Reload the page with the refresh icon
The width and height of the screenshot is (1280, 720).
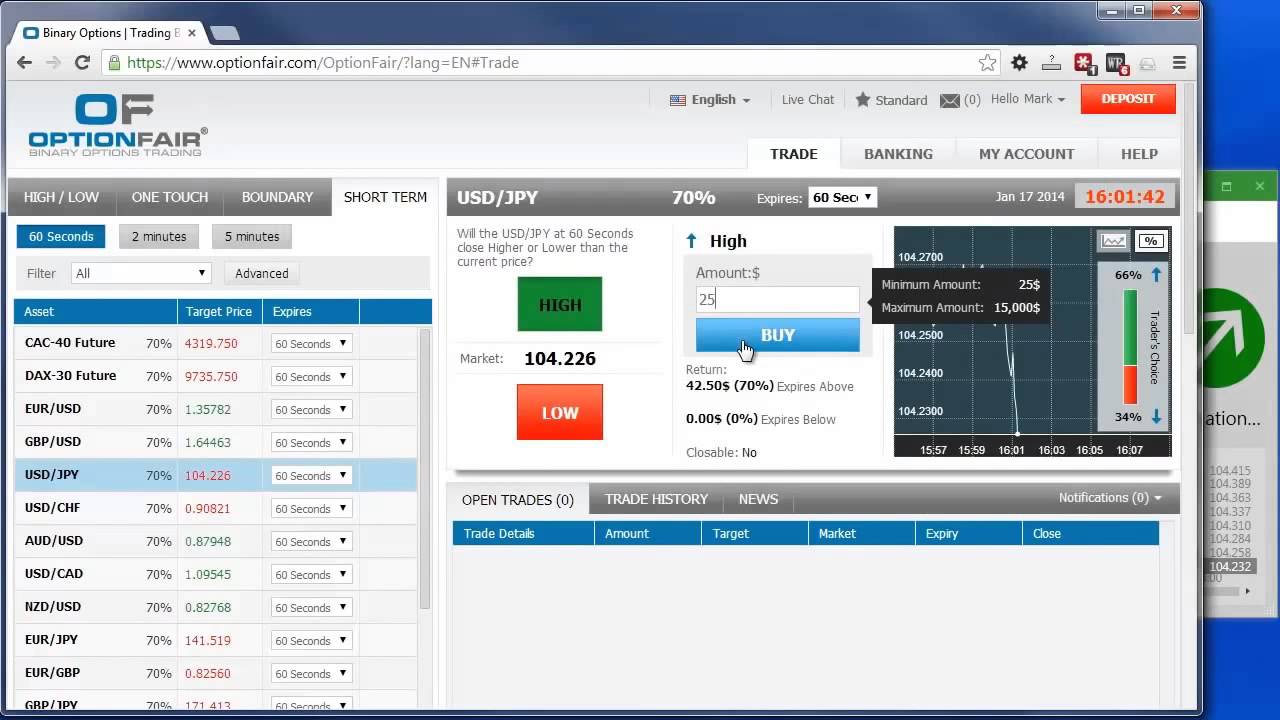click(82, 62)
